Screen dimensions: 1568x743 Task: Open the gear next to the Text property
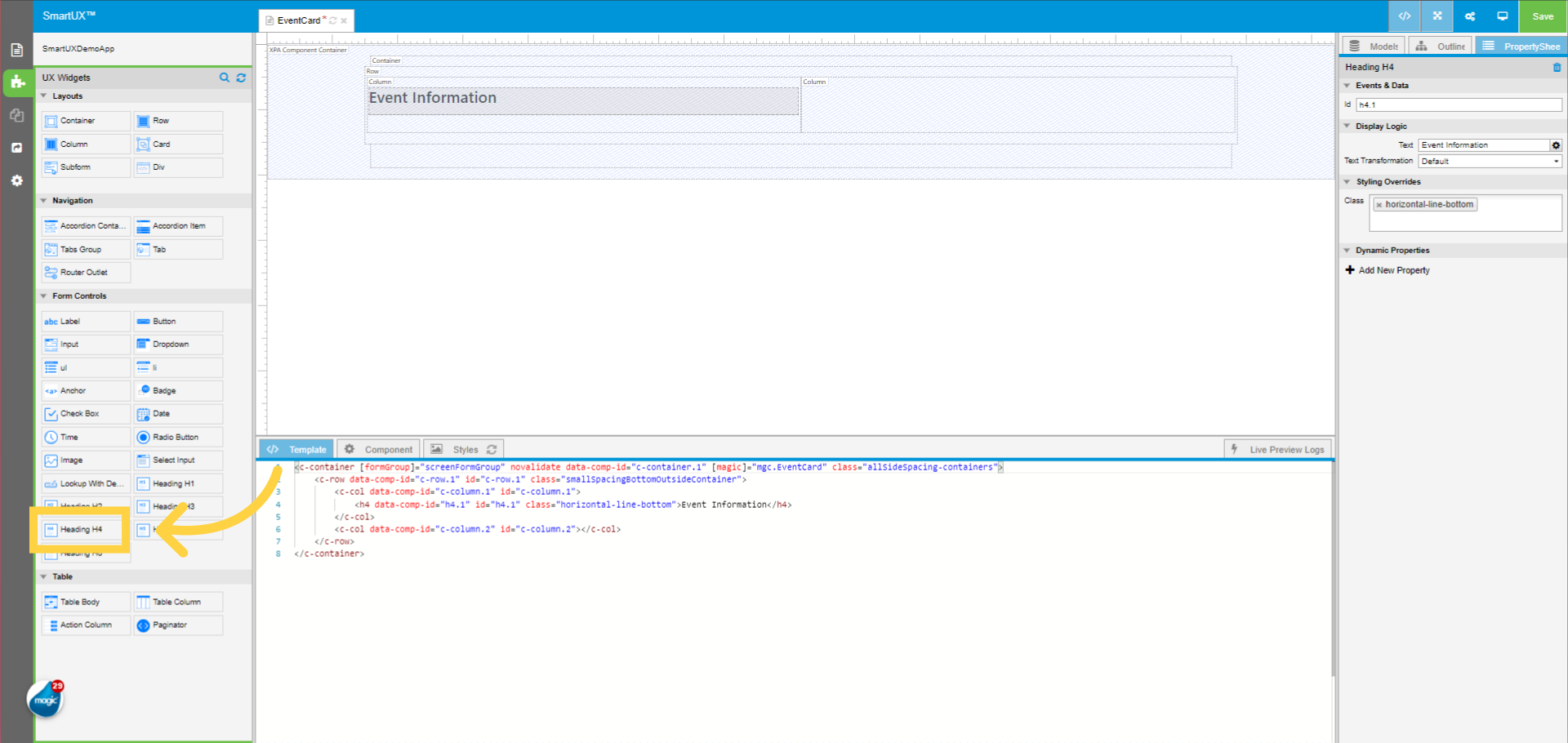pyautogui.click(x=1556, y=145)
